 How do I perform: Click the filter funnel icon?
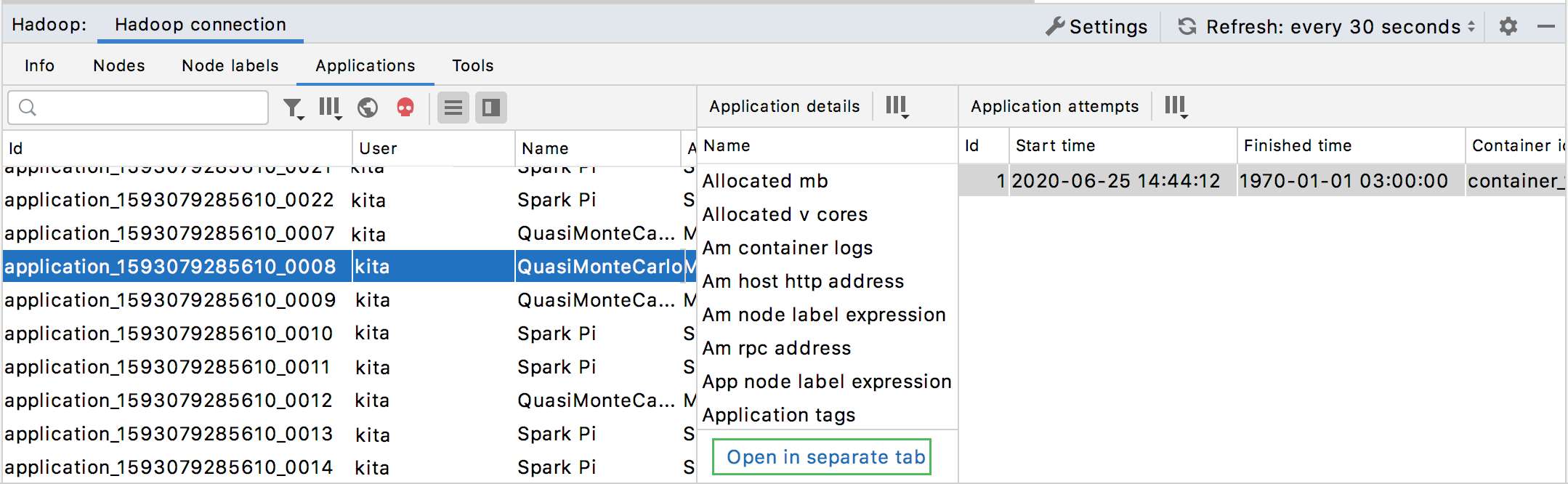tap(293, 108)
